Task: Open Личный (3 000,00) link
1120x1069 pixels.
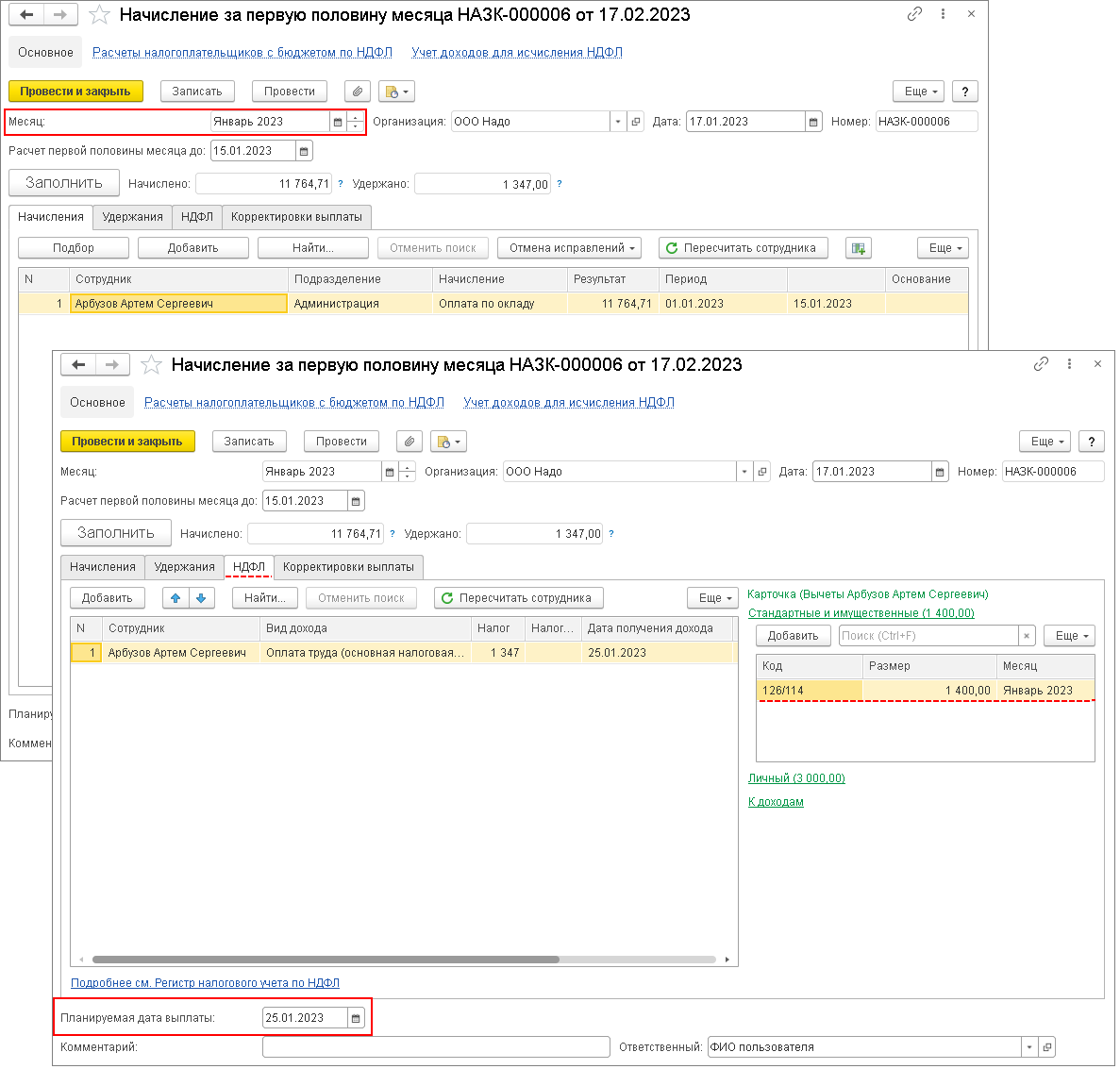Action: point(796,778)
